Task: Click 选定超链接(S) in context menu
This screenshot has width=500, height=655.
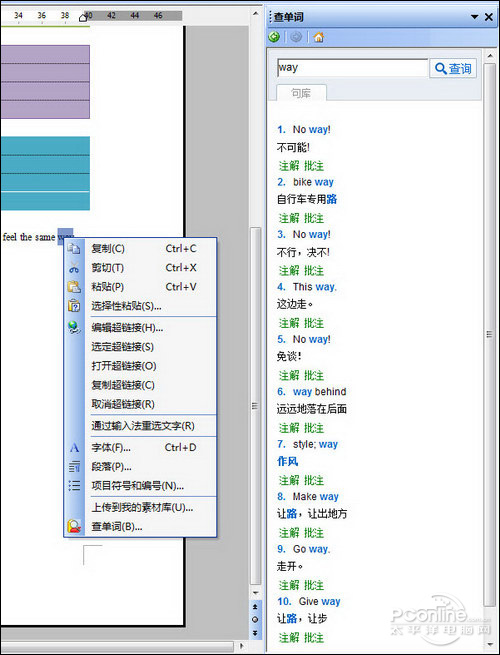Action: [x=141, y=347]
